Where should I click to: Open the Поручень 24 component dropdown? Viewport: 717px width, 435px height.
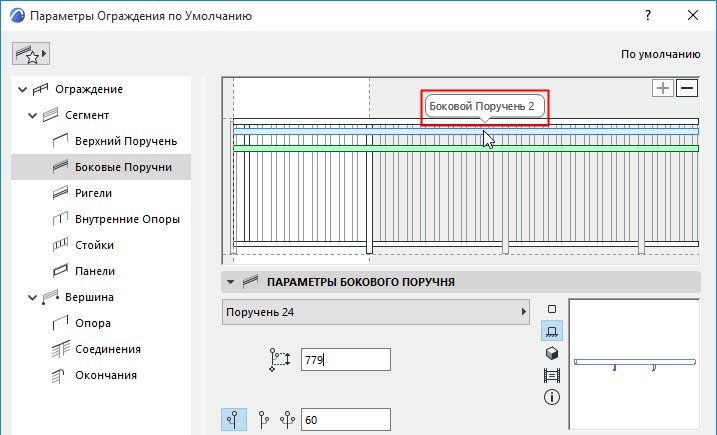[375, 312]
